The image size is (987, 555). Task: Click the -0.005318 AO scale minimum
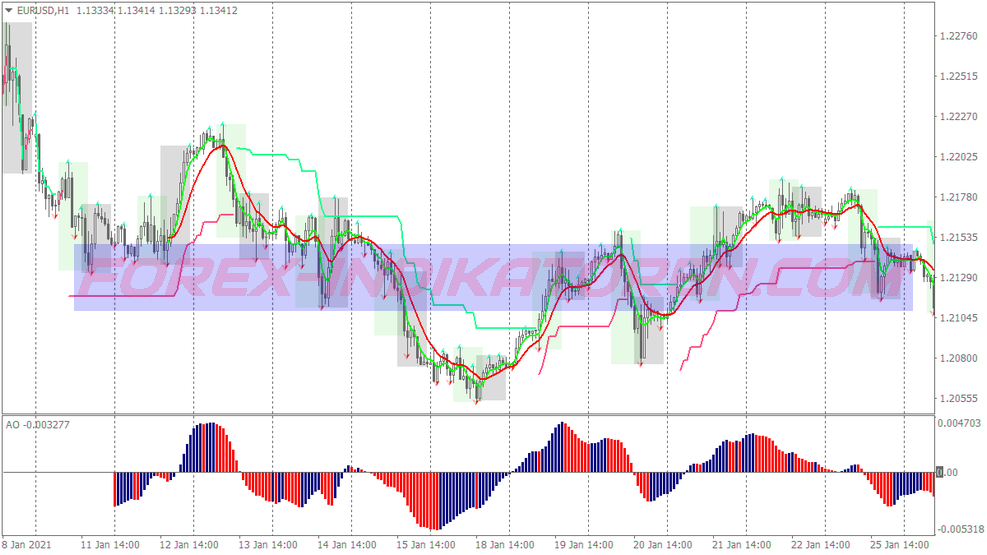pos(959,529)
